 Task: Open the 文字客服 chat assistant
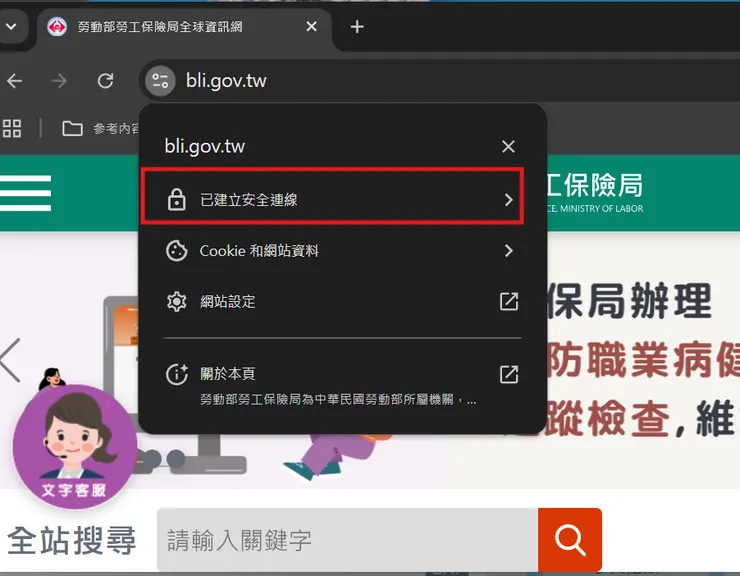pos(75,446)
